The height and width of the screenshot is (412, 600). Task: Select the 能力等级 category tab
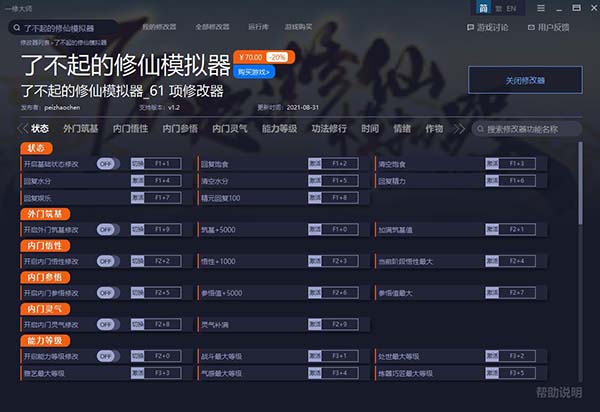pyautogui.click(x=279, y=129)
